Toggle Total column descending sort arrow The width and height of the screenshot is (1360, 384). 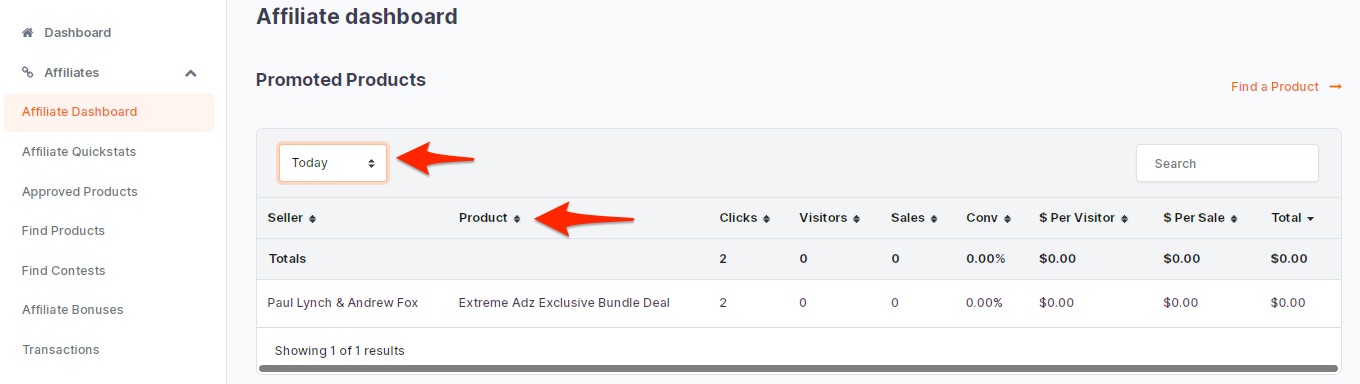(x=1310, y=219)
